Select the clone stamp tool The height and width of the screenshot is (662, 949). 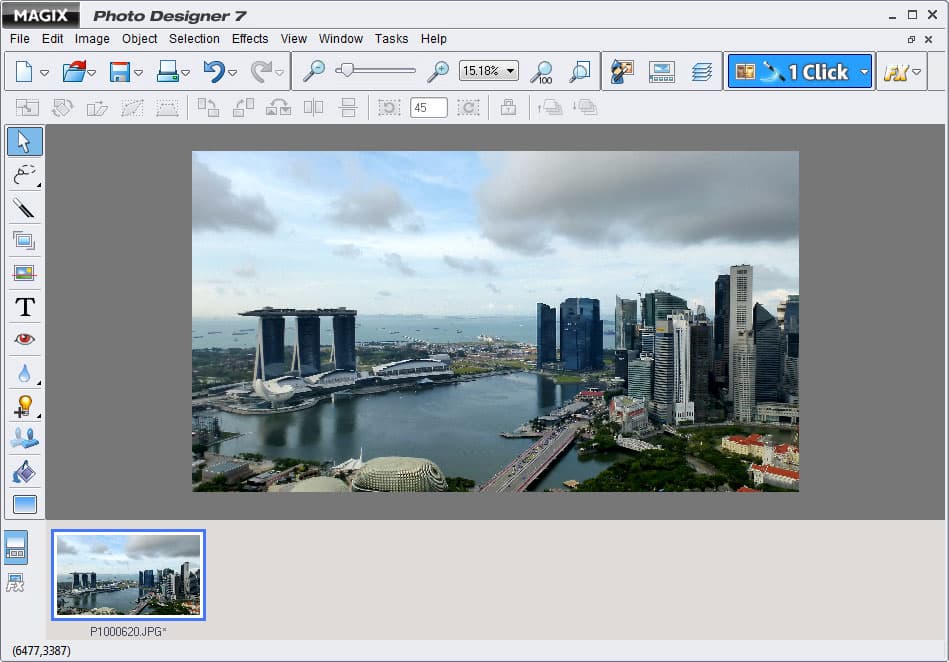coord(25,438)
